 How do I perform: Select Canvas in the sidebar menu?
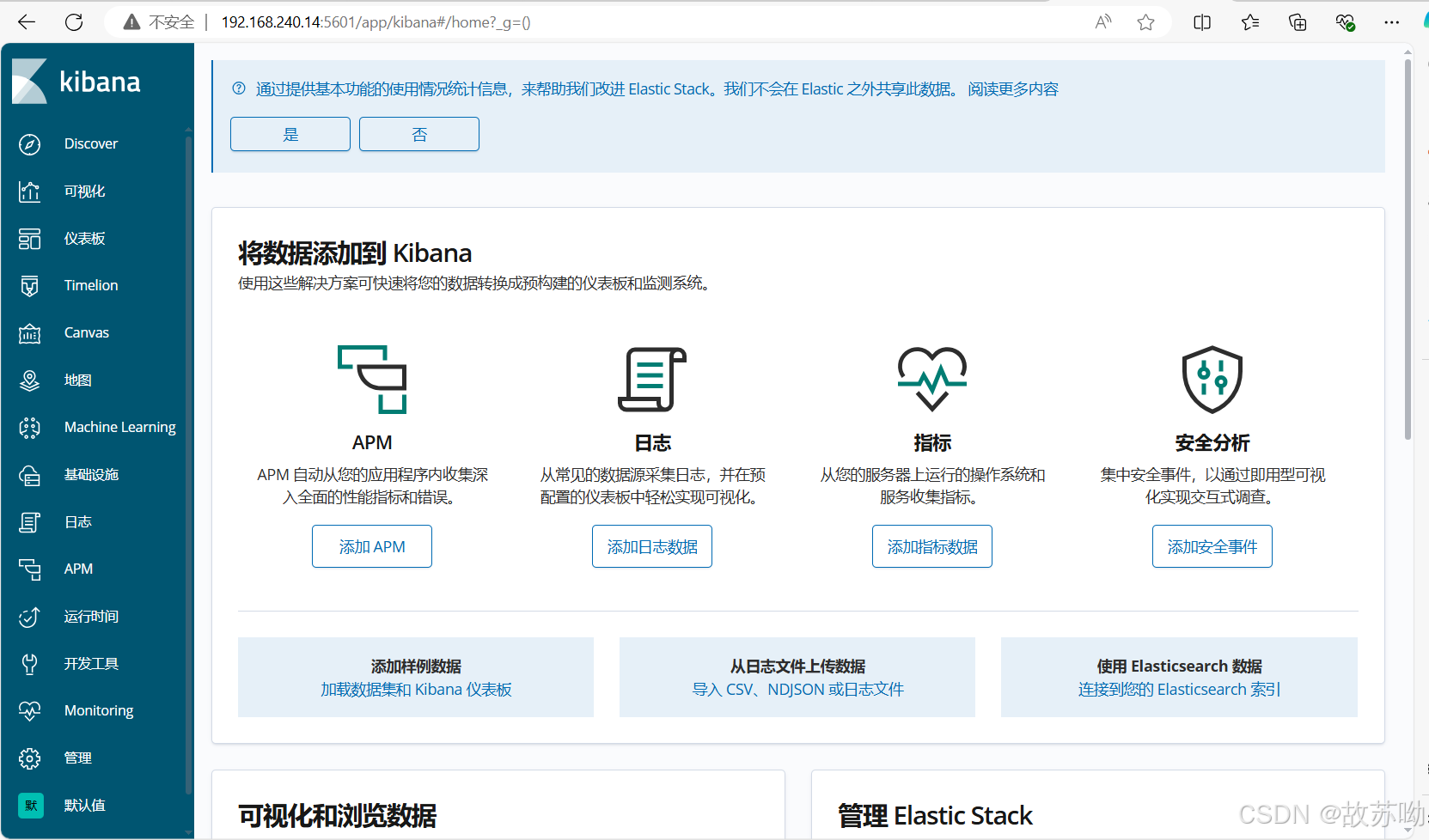coord(87,333)
